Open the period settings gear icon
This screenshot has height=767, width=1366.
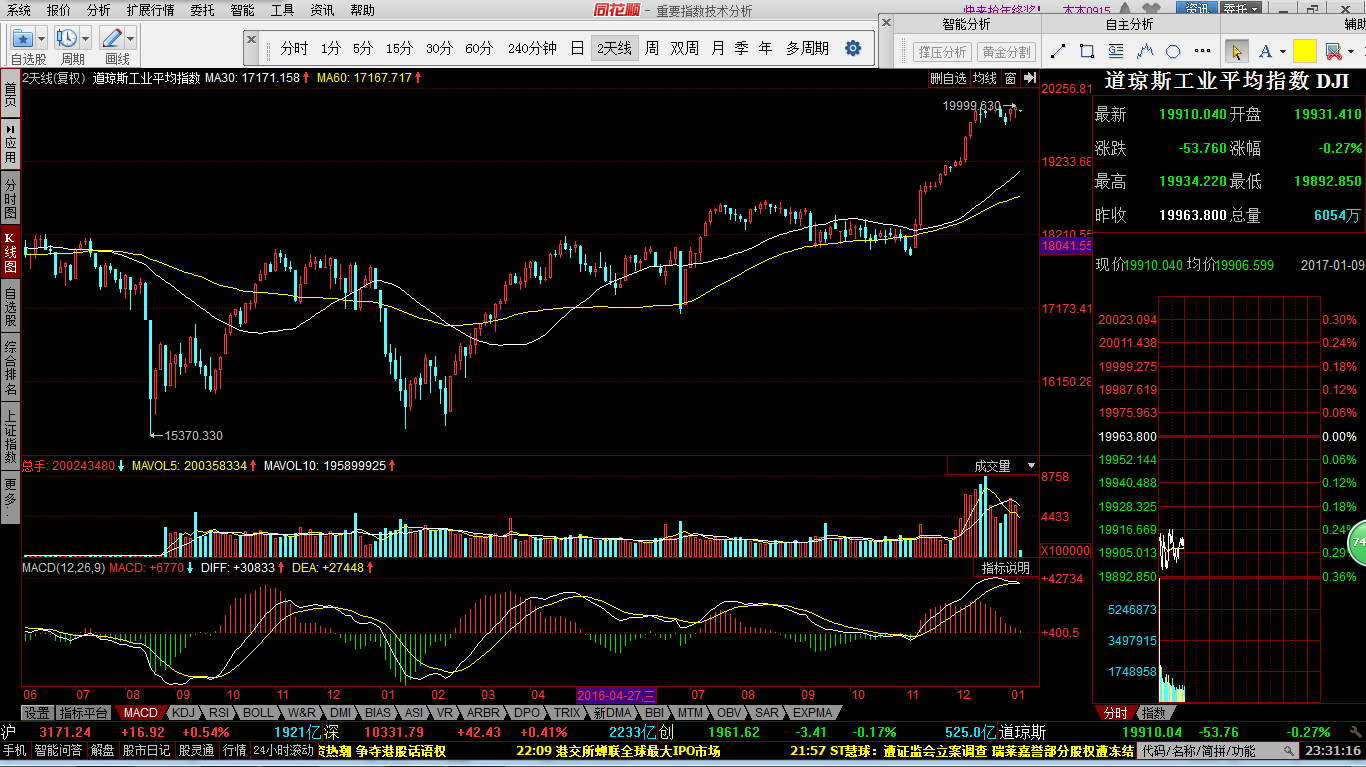click(x=853, y=48)
